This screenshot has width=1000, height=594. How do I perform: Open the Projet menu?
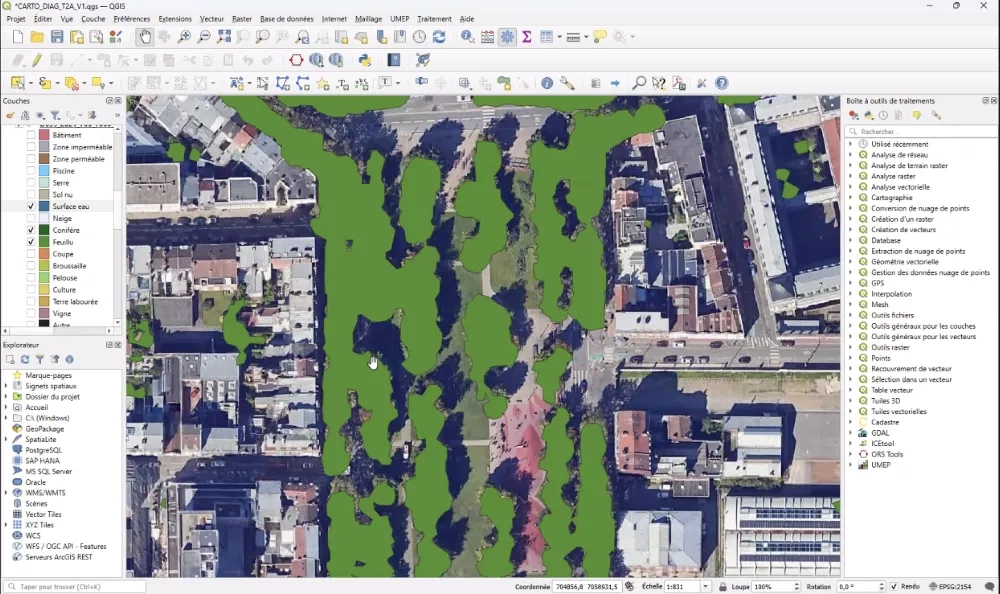[16, 19]
